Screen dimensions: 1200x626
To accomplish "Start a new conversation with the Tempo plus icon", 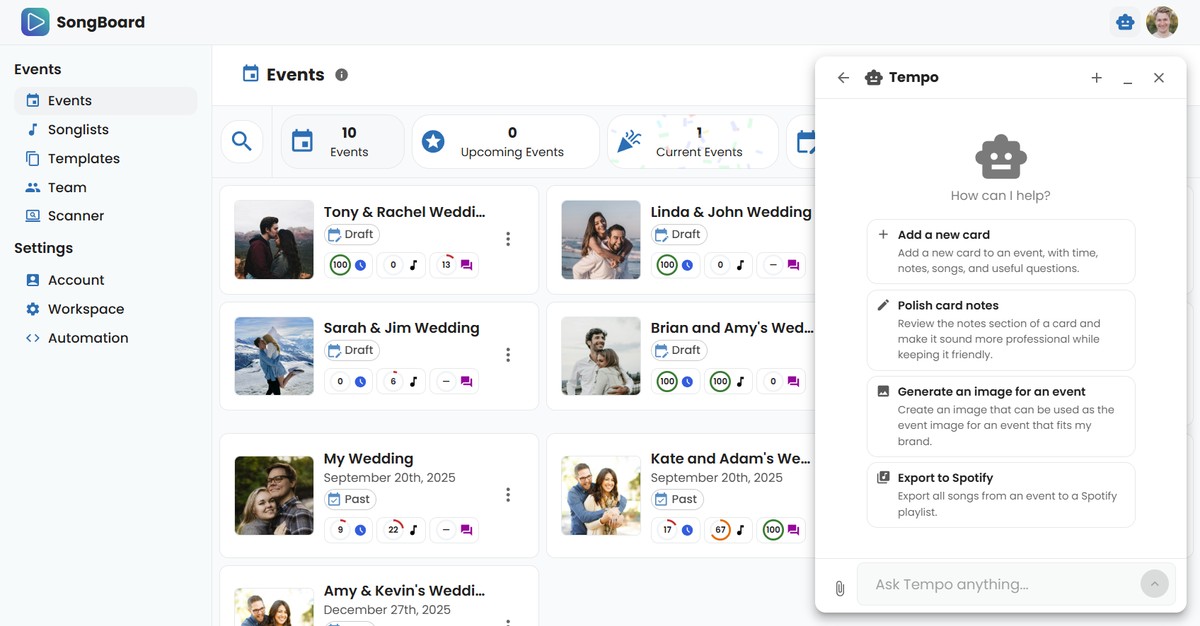I will click(1096, 77).
